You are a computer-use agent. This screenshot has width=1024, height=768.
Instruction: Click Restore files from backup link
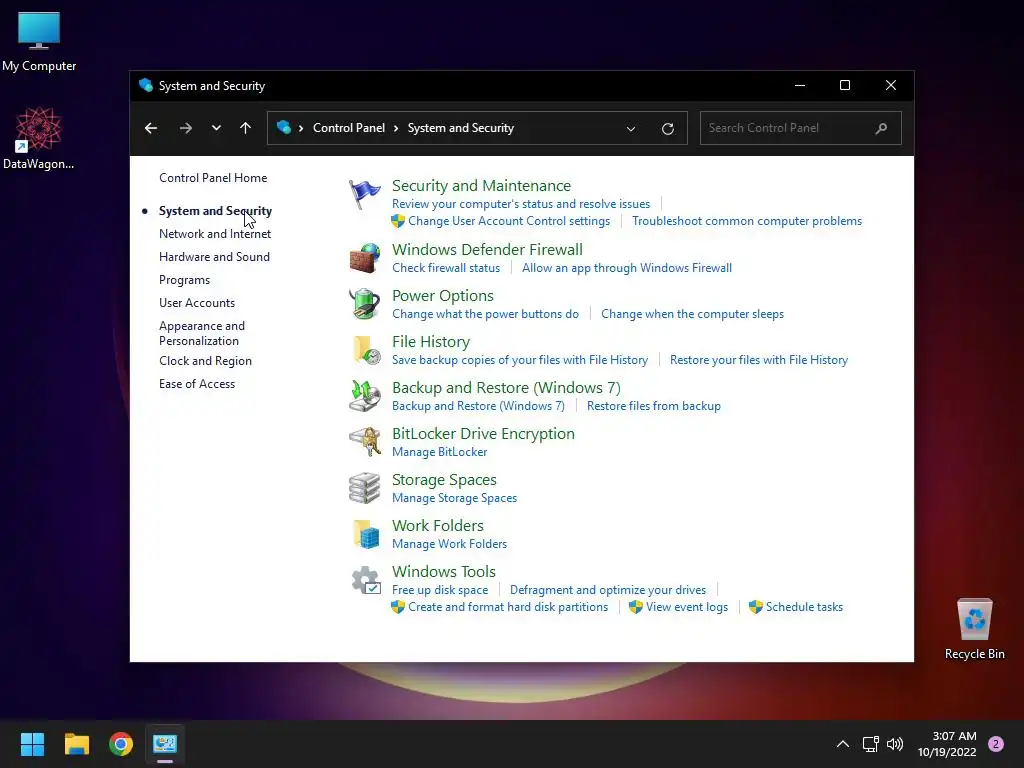pyautogui.click(x=654, y=406)
